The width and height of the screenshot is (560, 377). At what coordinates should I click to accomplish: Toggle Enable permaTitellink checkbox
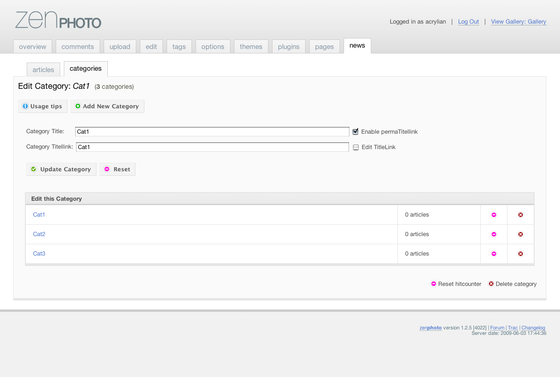coord(355,131)
